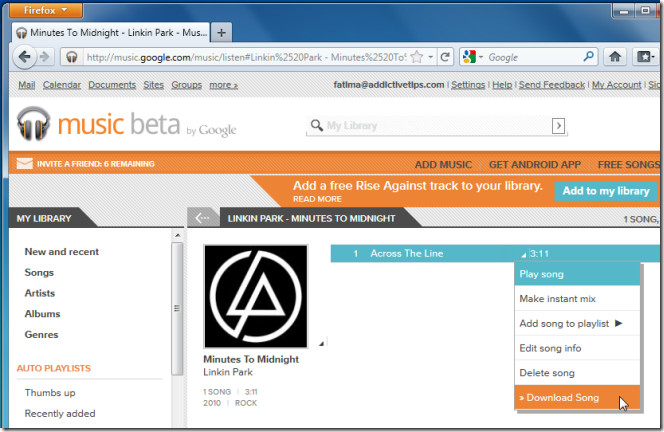Click the Minutes To Midnight album title
The height and width of the screenshot is (432, 664).
coord(251,359)
